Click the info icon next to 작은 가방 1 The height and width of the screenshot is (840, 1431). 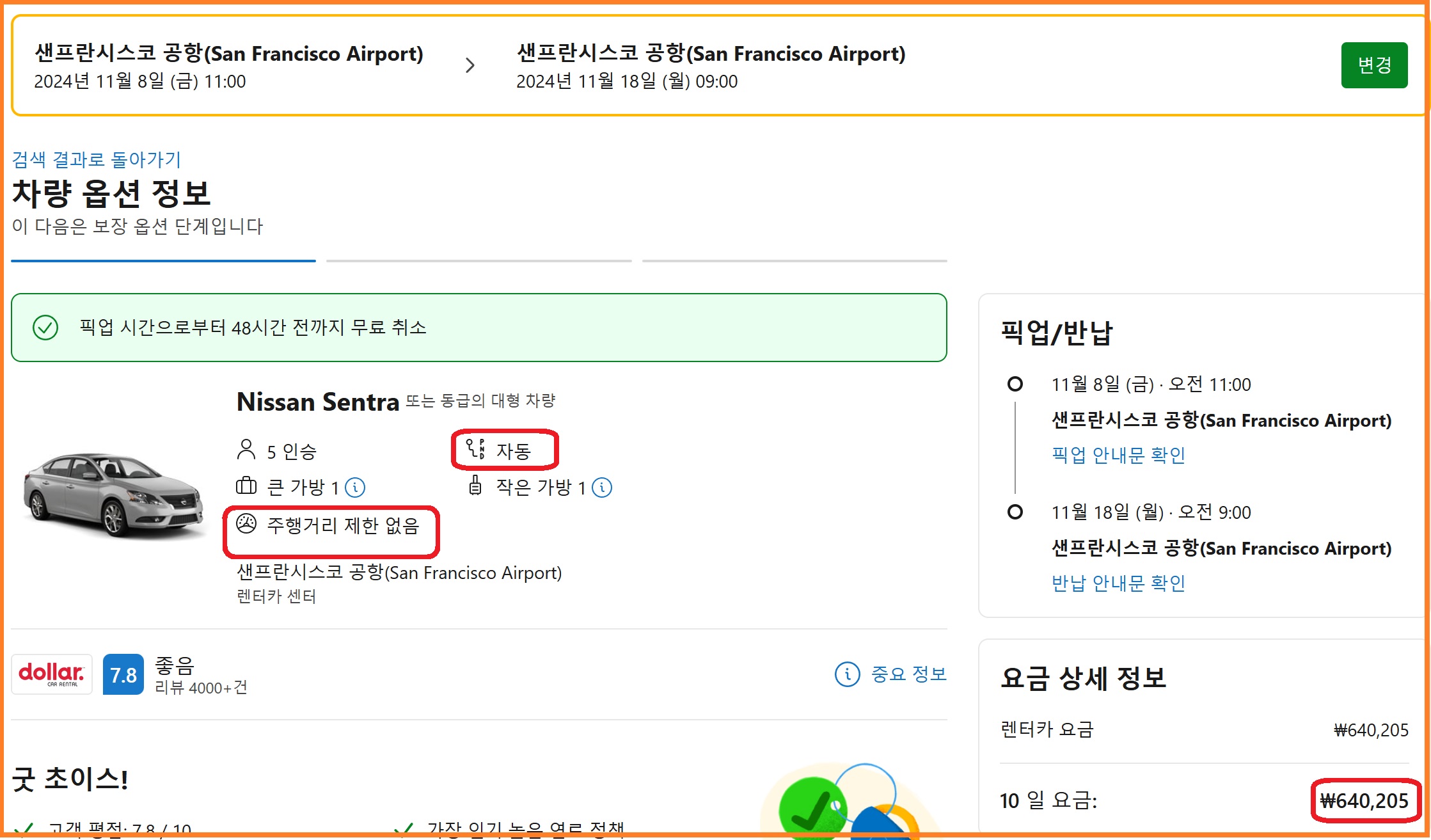tap(602, 487)
